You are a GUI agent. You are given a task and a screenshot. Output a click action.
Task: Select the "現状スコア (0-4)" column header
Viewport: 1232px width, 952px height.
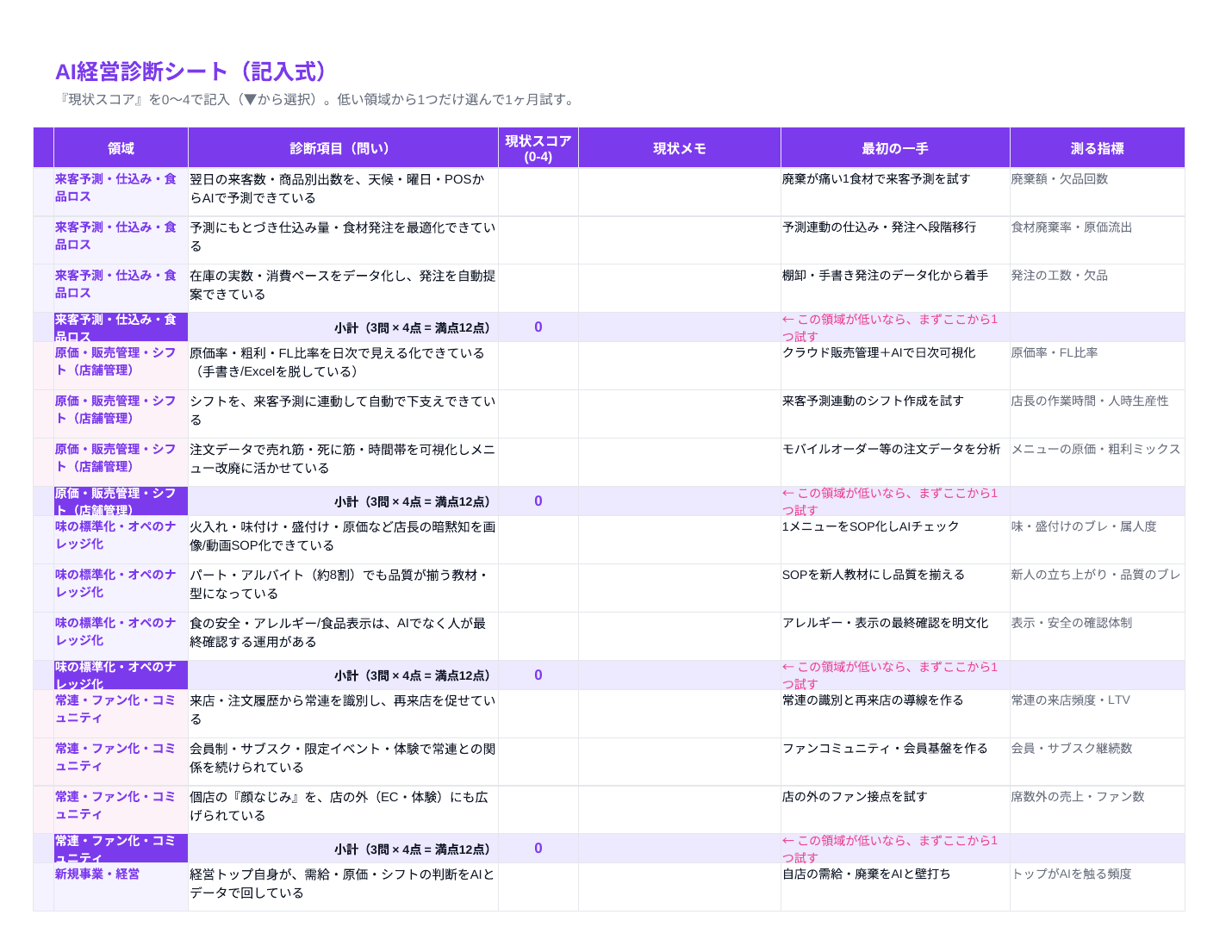538,148
